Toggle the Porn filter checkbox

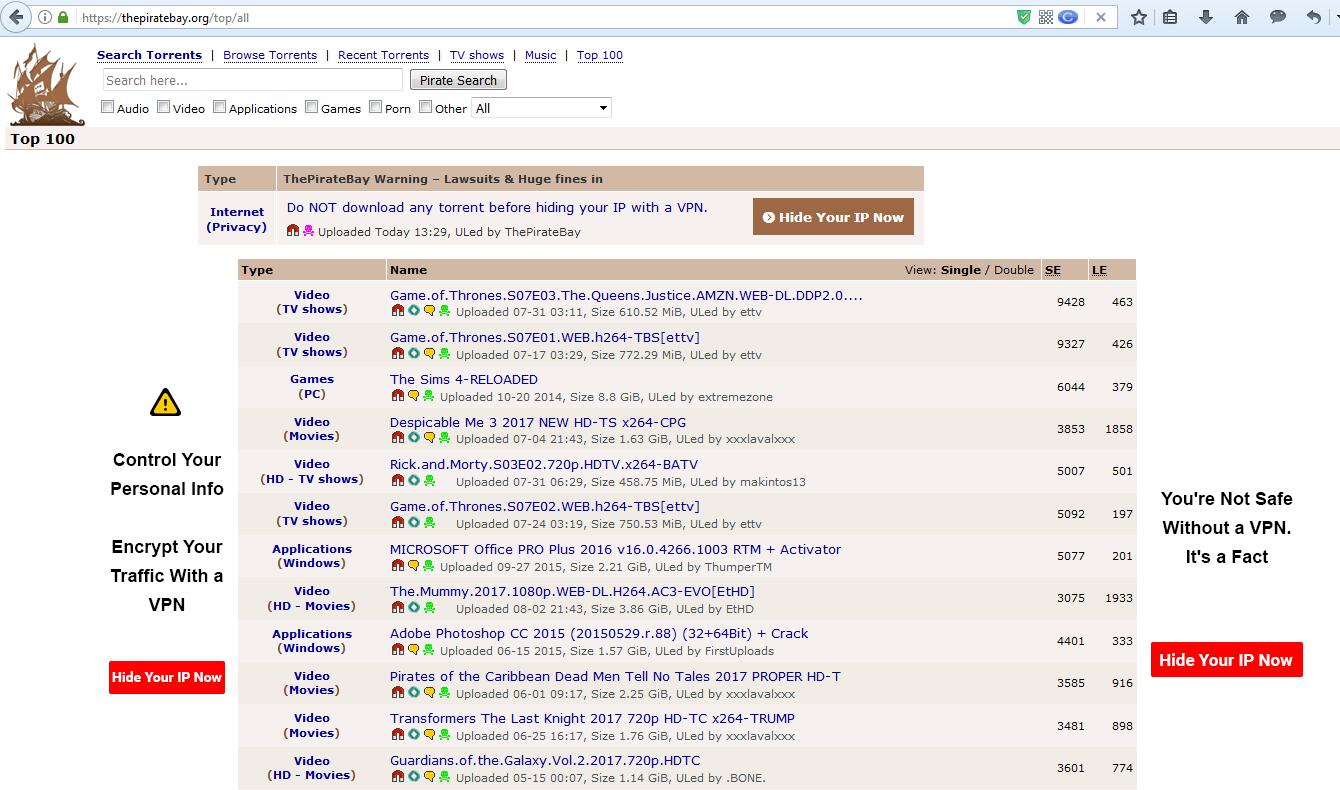pyautogui.click(x=375, y=107)
